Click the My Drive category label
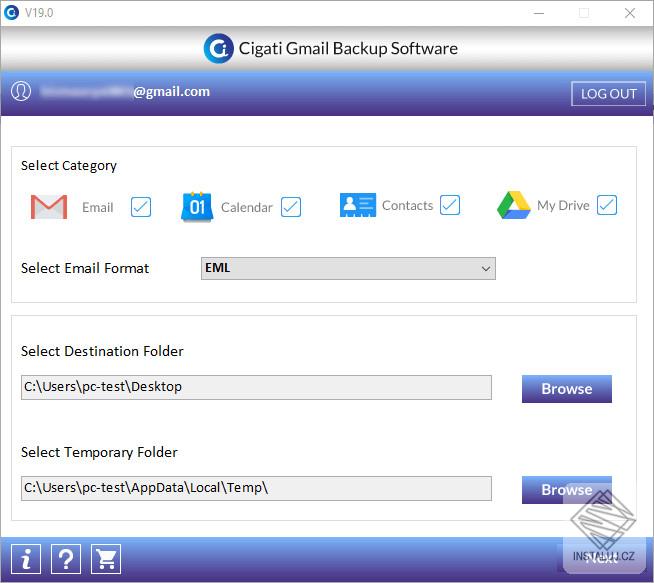Viewport: 654px width, 583px height. 563,206
